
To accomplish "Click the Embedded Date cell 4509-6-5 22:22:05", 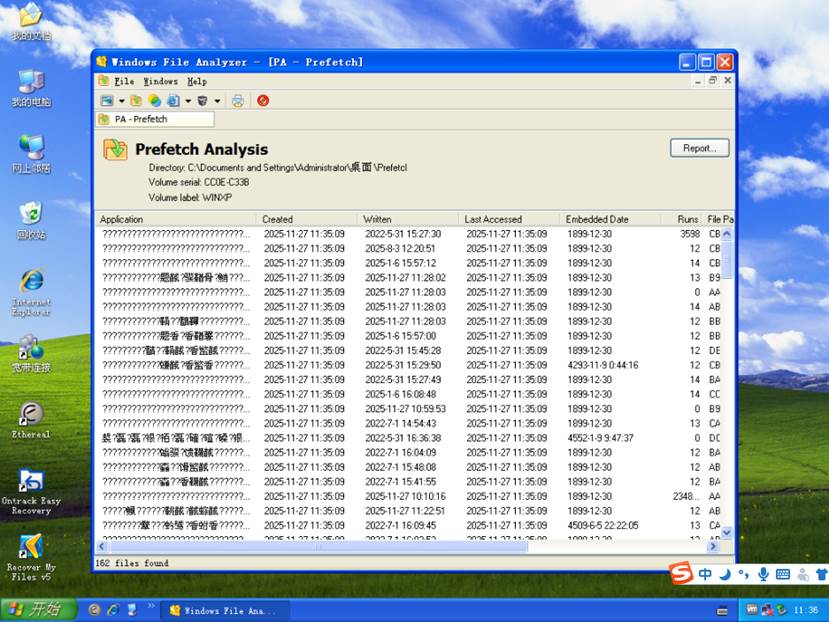I will click(603, 525).
